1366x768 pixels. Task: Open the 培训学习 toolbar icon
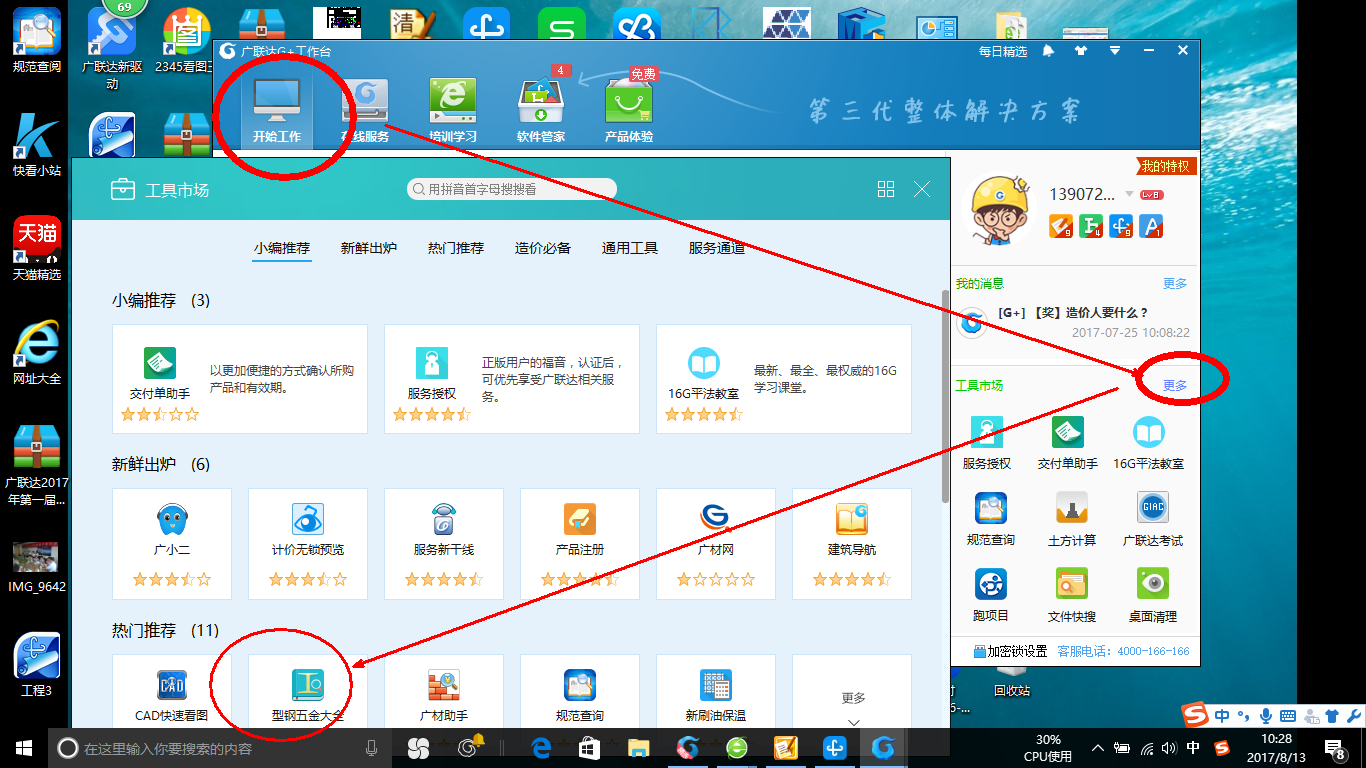coord(453,111)
